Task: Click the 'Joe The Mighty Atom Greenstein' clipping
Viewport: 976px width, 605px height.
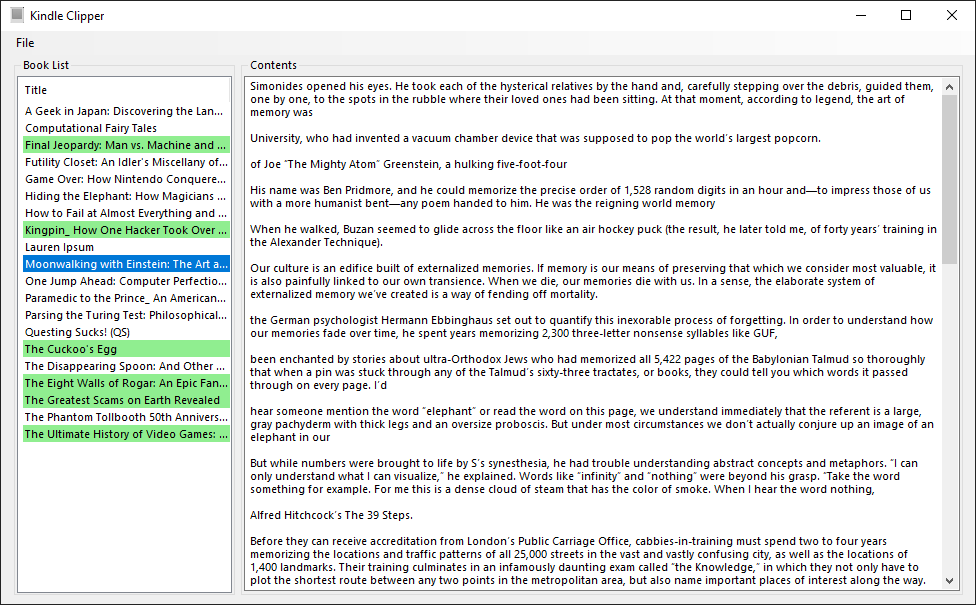Action: tap(408, 164)
